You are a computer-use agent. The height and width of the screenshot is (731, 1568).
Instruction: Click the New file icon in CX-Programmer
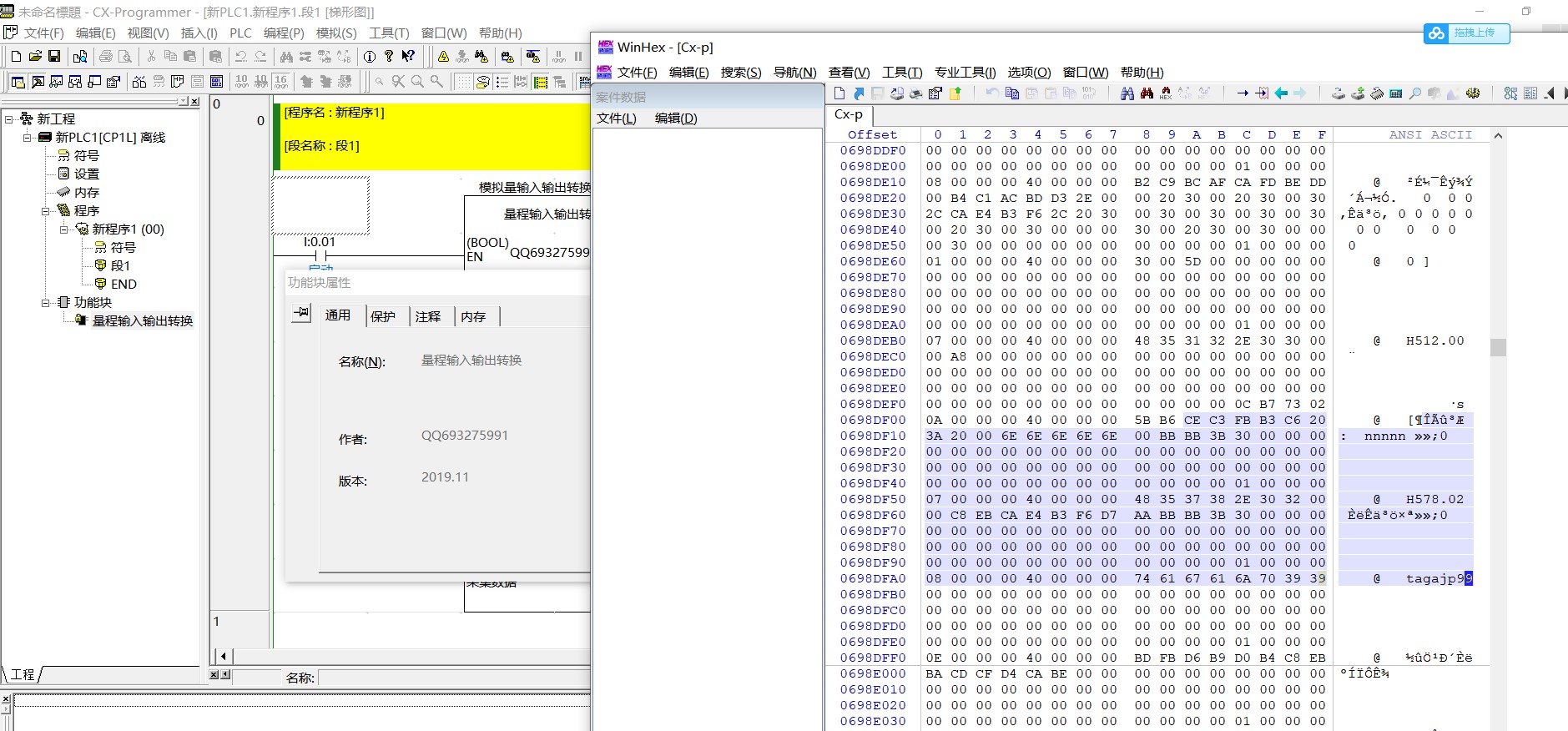[16, 57]
